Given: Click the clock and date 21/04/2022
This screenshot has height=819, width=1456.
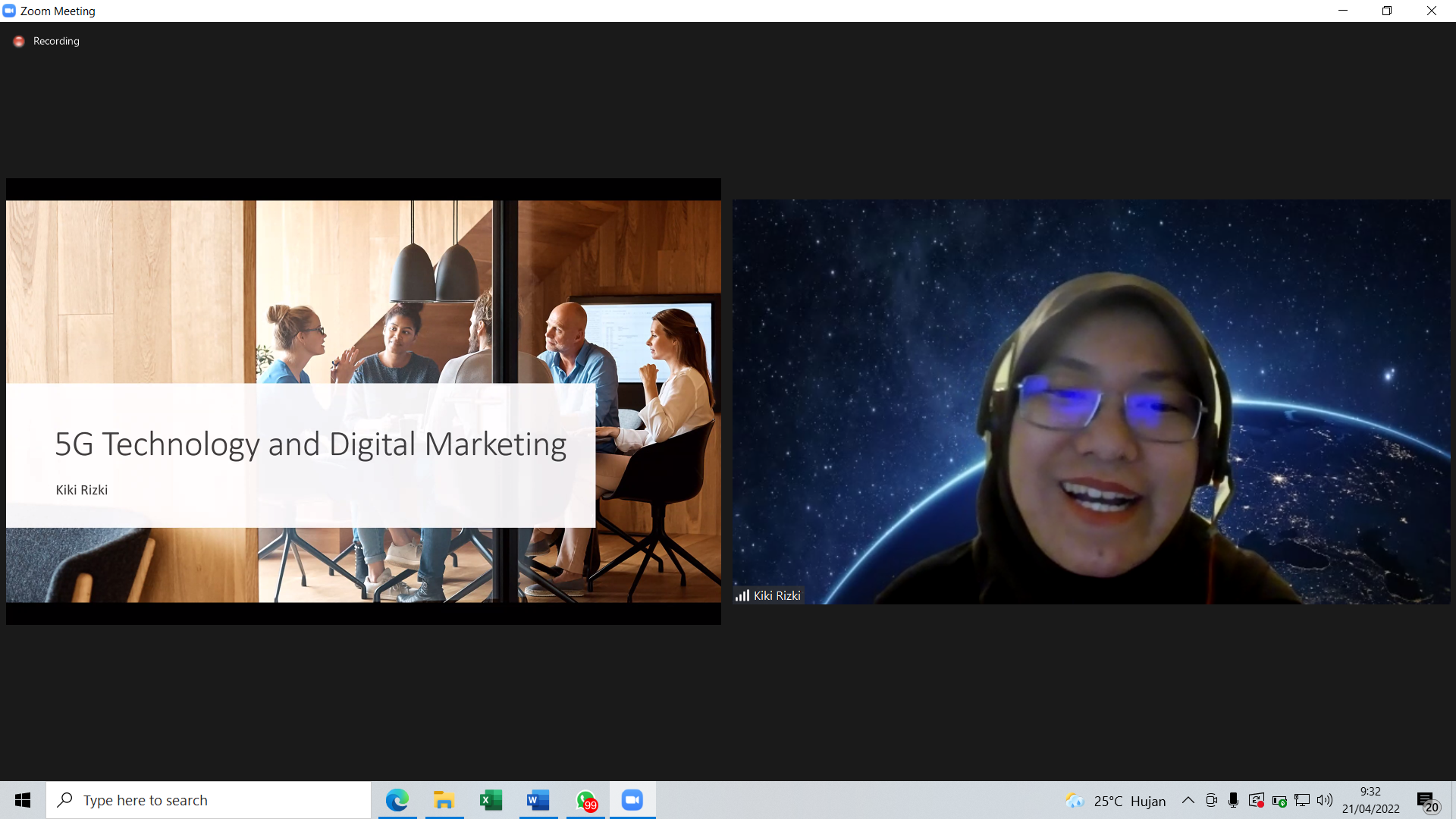Looking at the screenshot, I should [1370, 800].
